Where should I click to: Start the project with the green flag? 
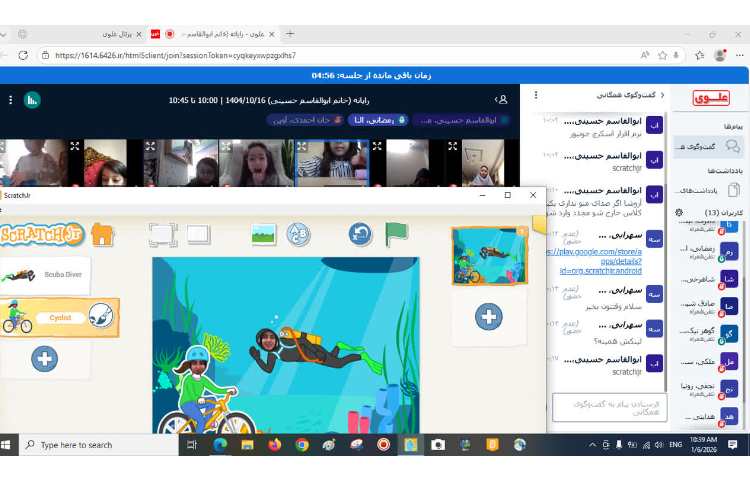(x=396, y=234)
